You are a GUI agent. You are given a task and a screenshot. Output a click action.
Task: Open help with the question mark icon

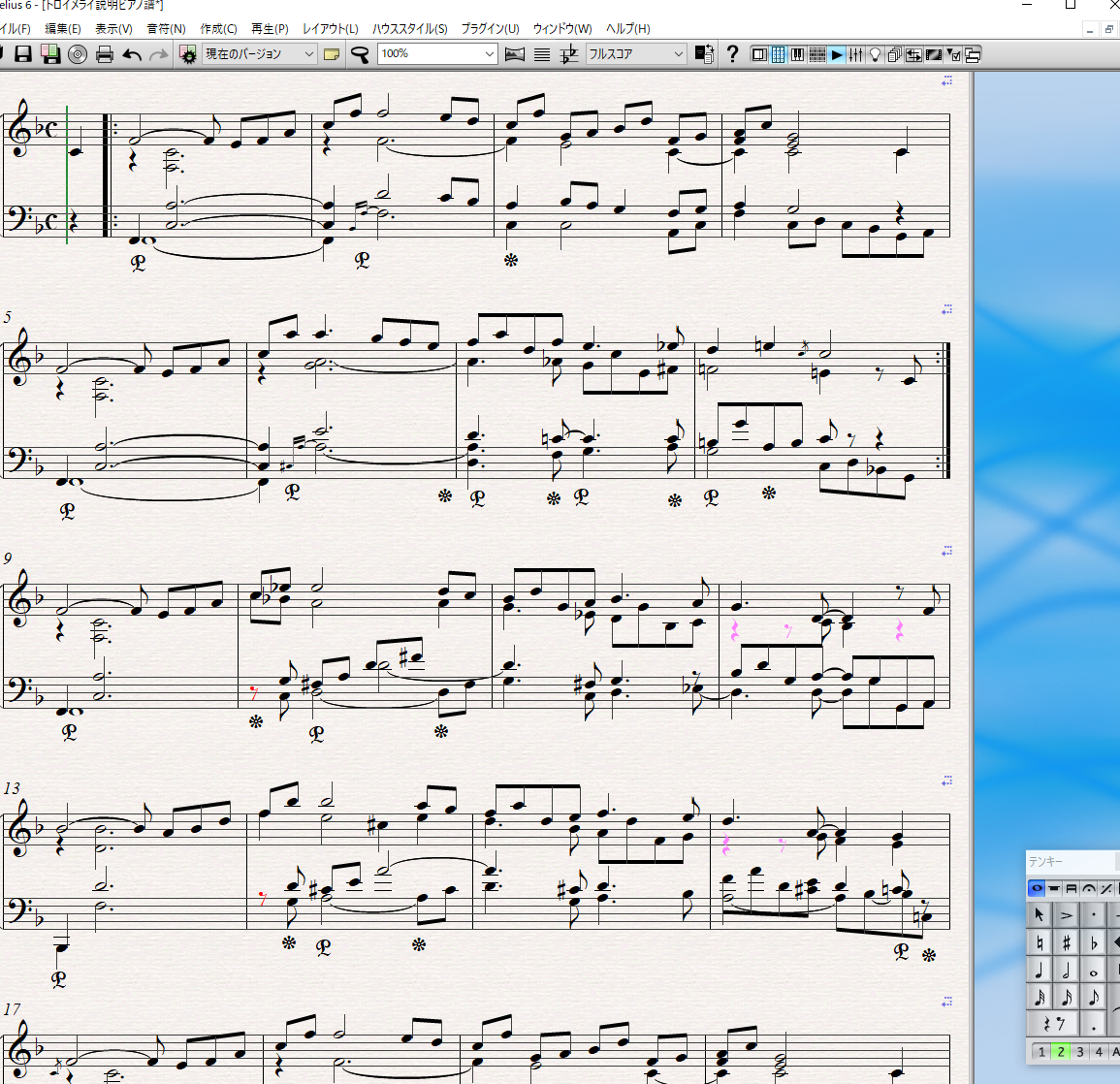coord(732,54)
